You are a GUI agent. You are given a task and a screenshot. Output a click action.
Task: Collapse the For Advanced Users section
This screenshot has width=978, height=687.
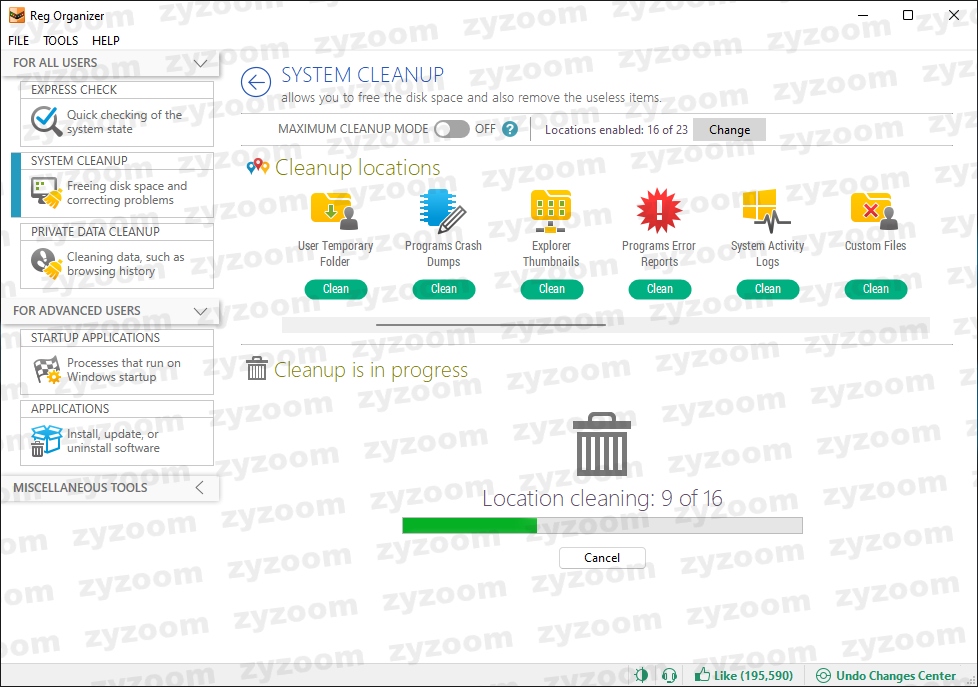coord(200,311)
